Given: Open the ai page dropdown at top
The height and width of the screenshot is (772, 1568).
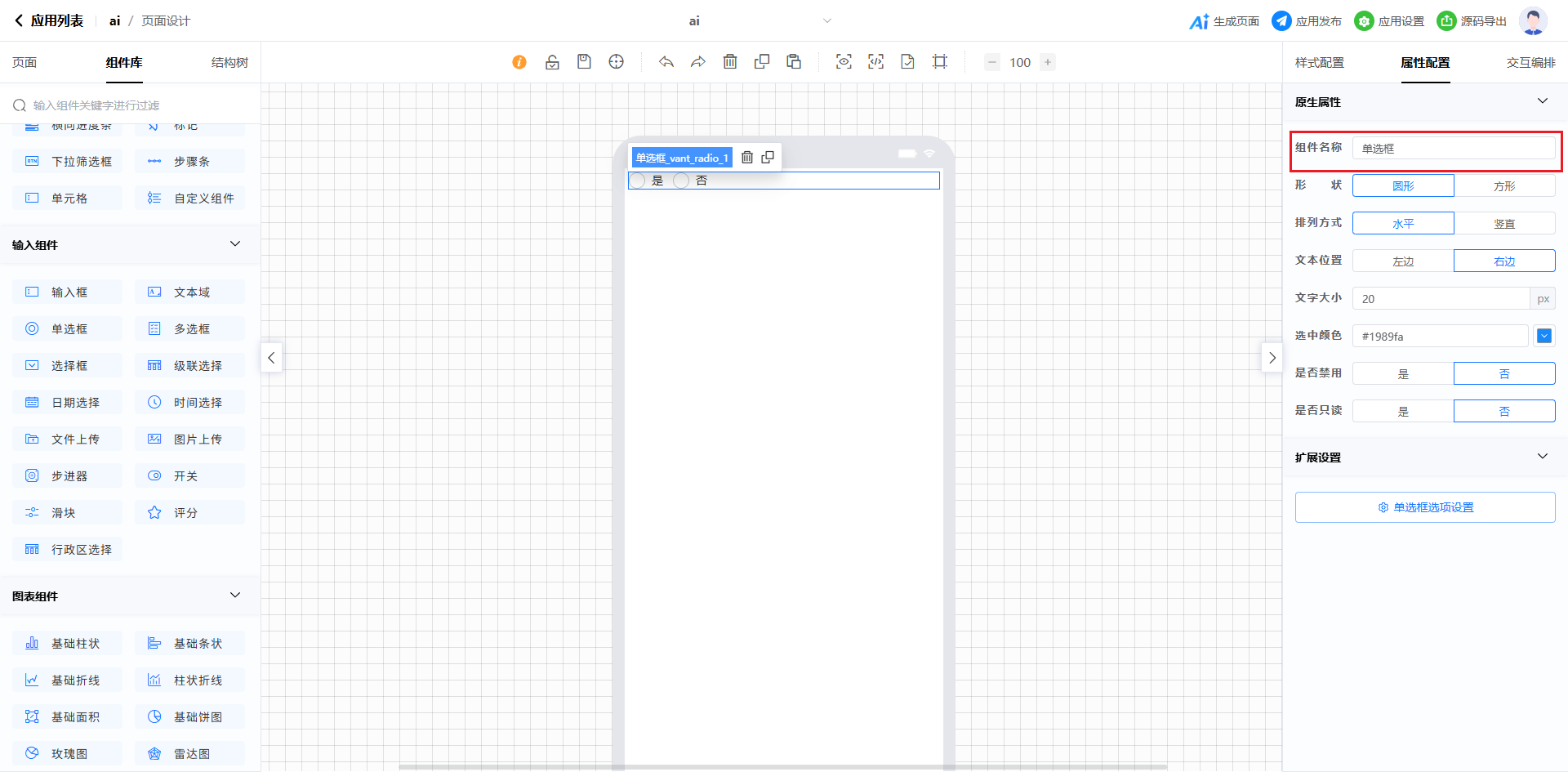Looking at the screenshot, I should click(x=826, y=21).
